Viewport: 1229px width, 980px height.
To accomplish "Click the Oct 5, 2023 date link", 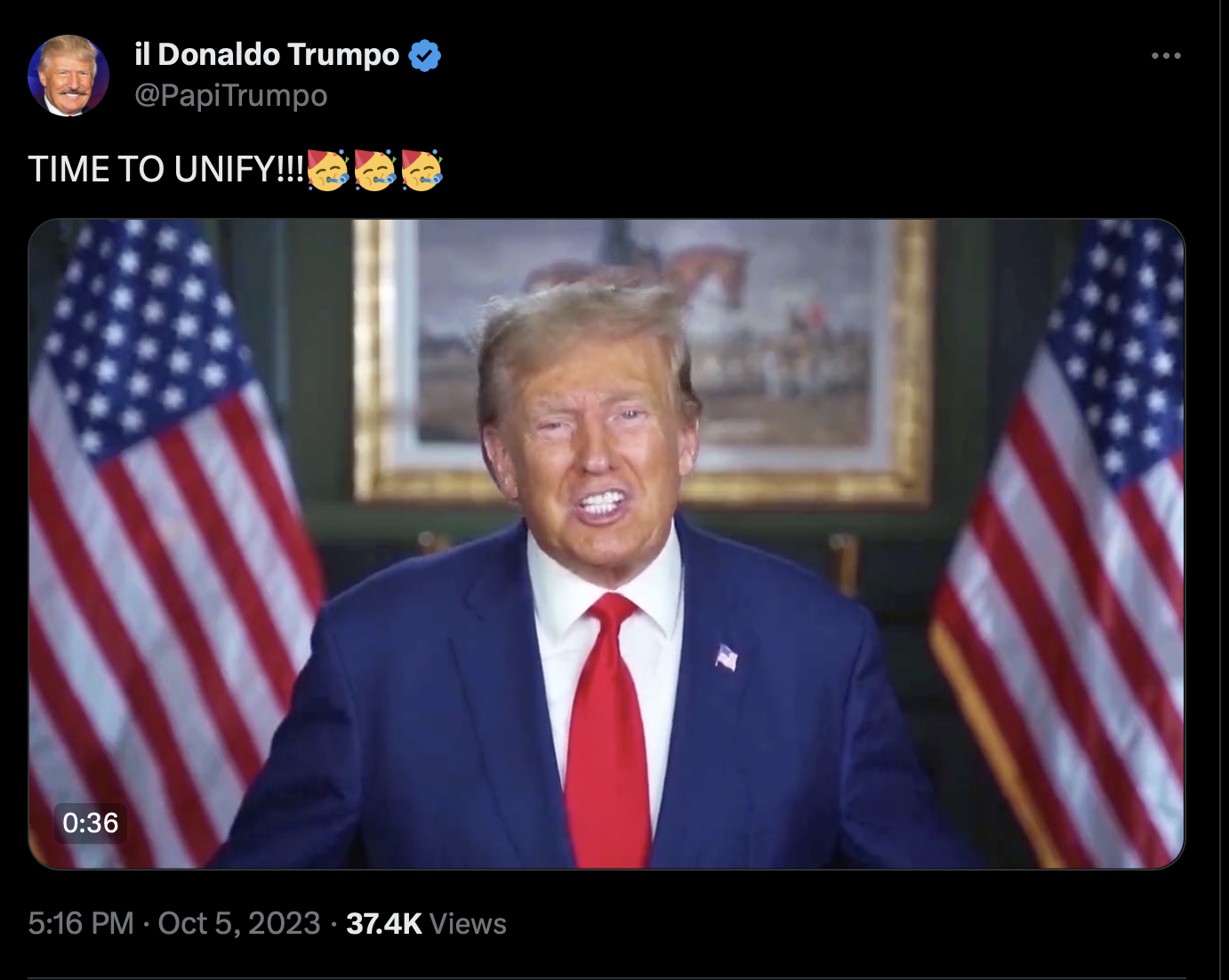I will pos(239,923).
